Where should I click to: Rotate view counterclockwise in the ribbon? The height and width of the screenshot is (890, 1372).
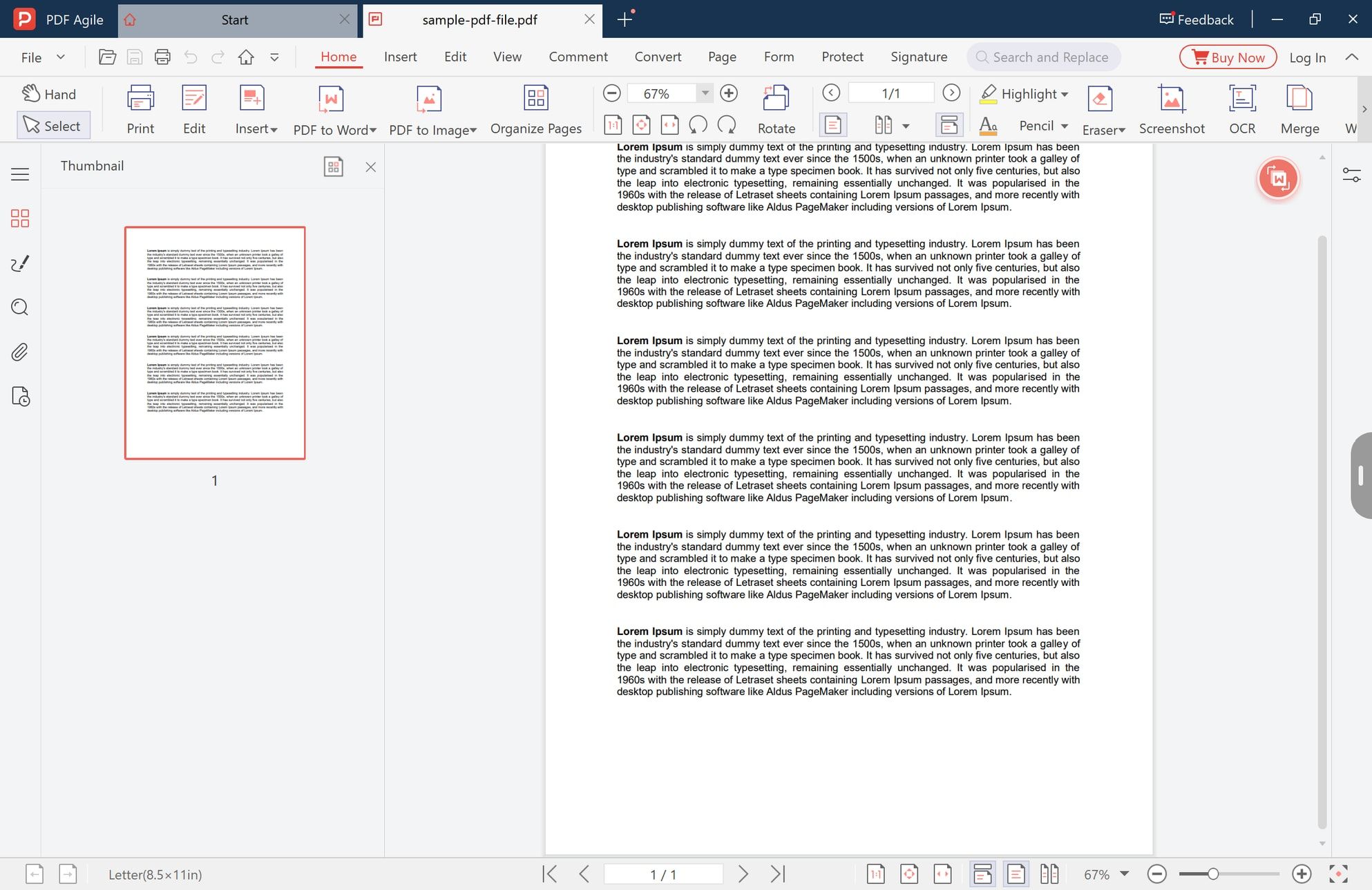[698, 125]
